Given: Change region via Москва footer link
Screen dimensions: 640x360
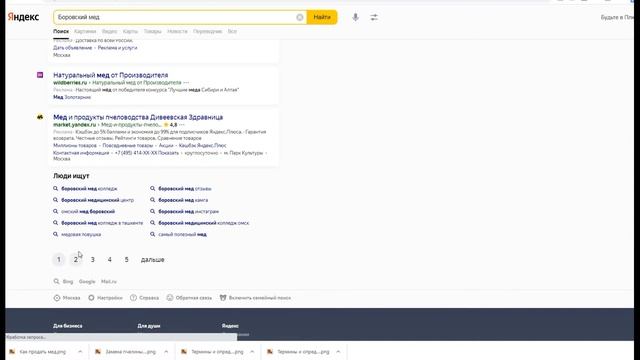Looking at the screenshot, I should pos(67,298).
